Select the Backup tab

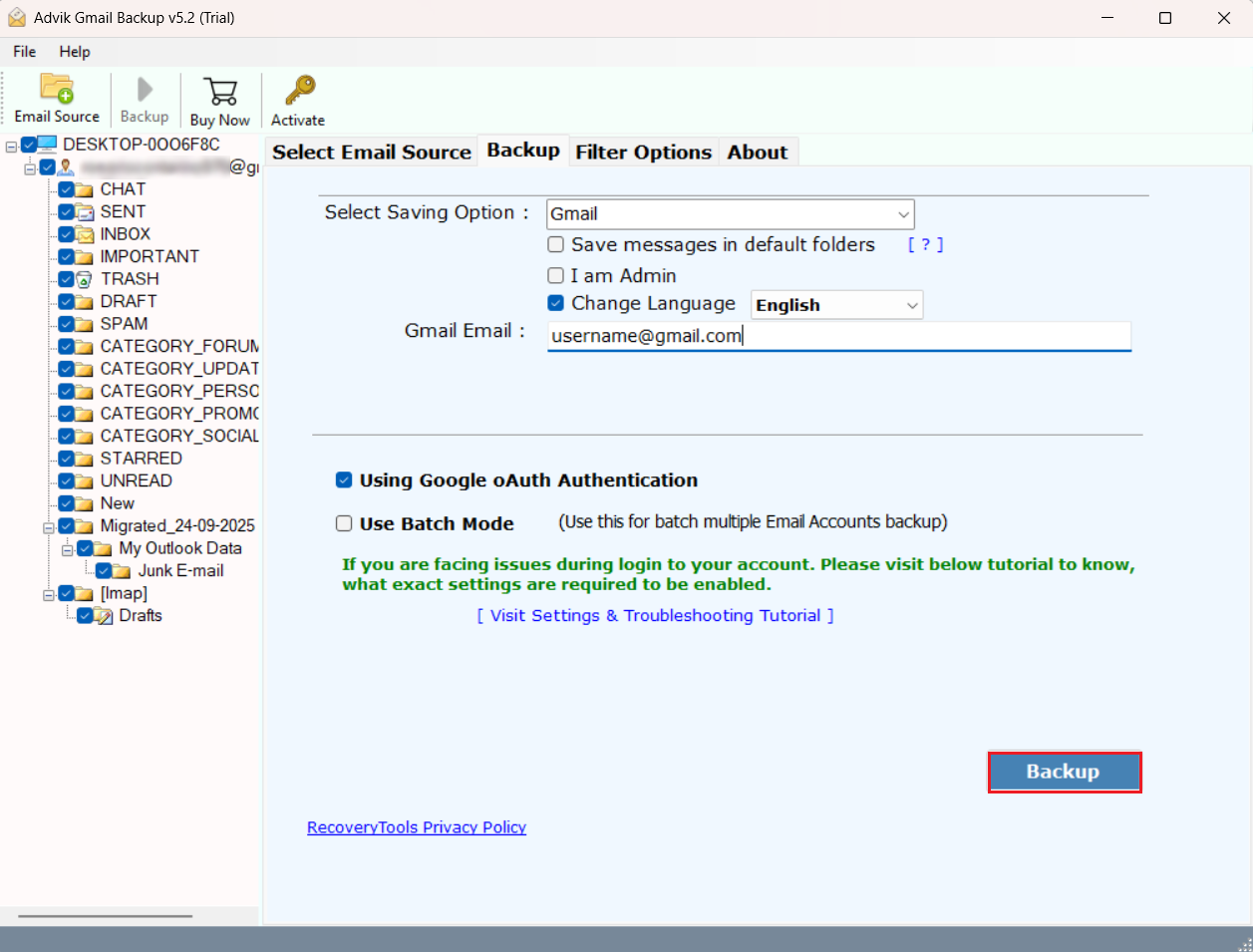[x=523, y=151]
